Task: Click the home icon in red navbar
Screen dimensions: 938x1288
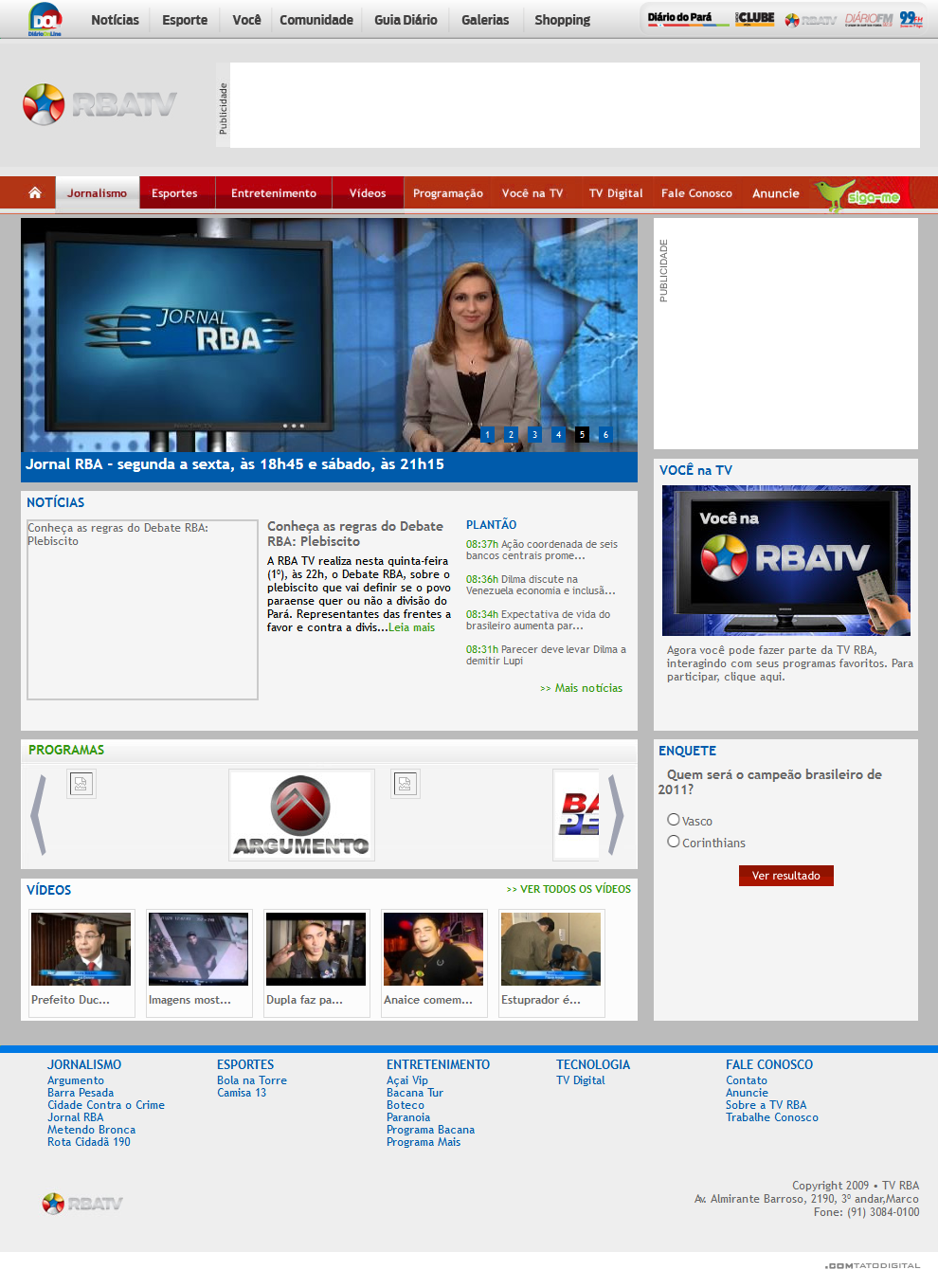Action: click(35, 192)
